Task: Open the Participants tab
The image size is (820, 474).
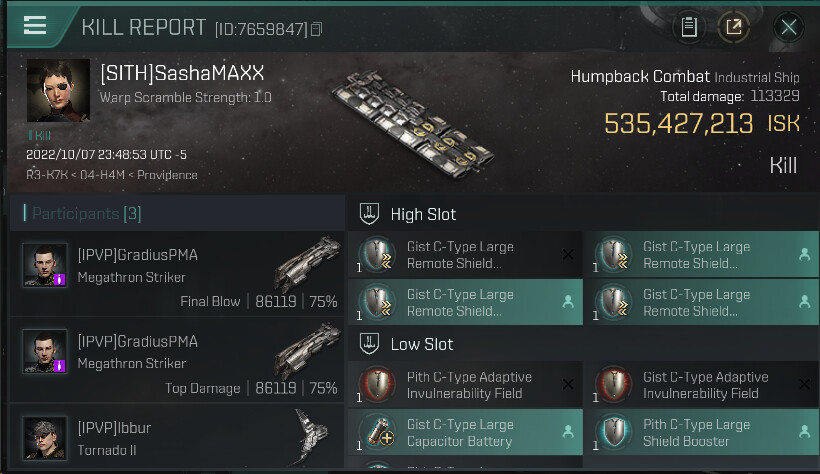Action: (x=81, y=213)
